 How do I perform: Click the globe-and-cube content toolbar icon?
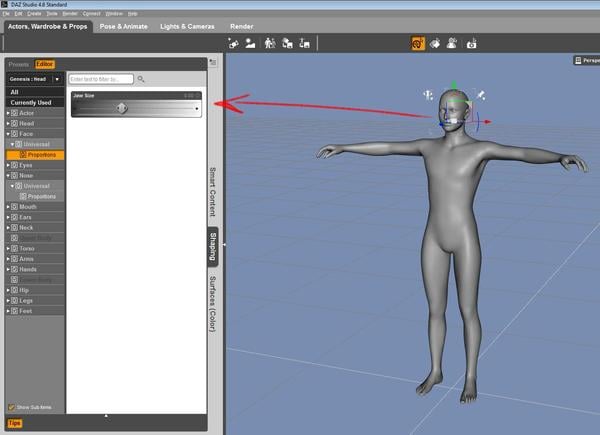point(287,43)
